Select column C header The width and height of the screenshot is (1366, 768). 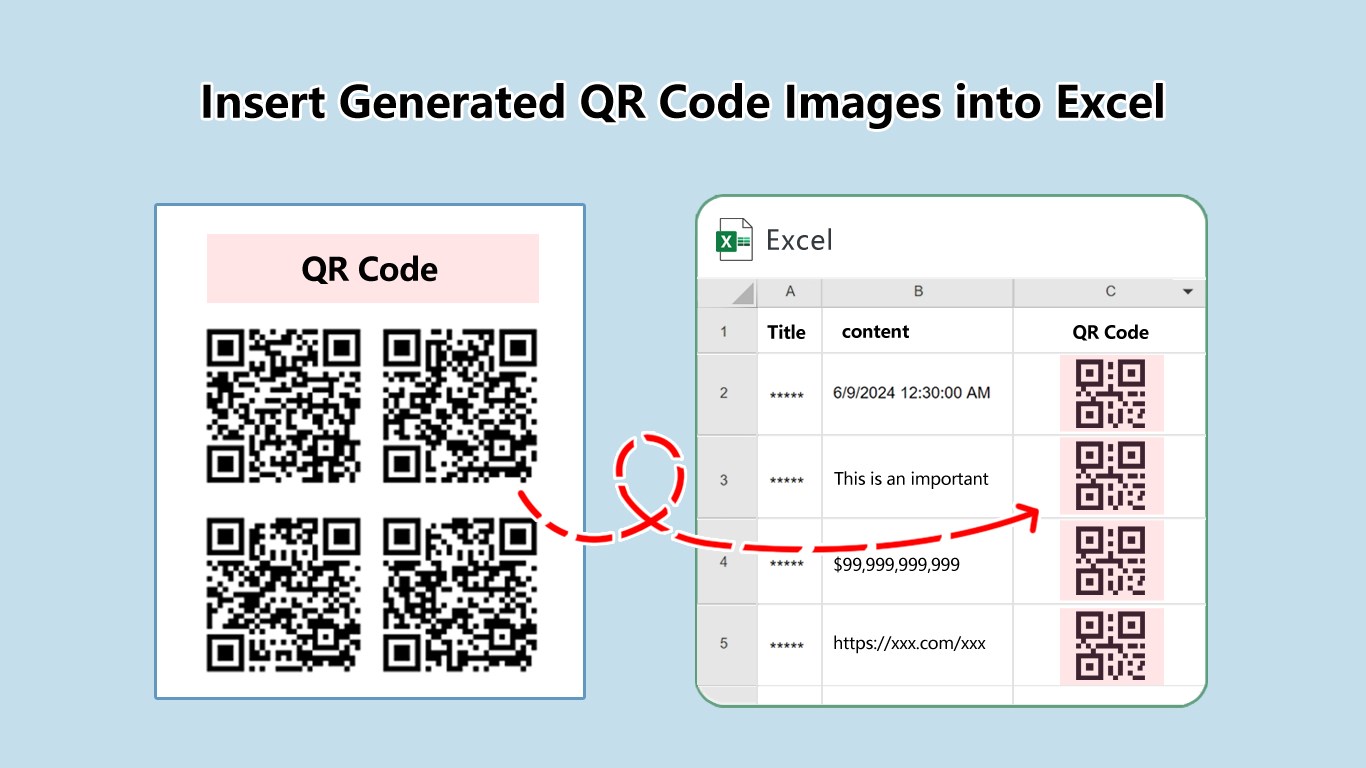coord(1110,292)
